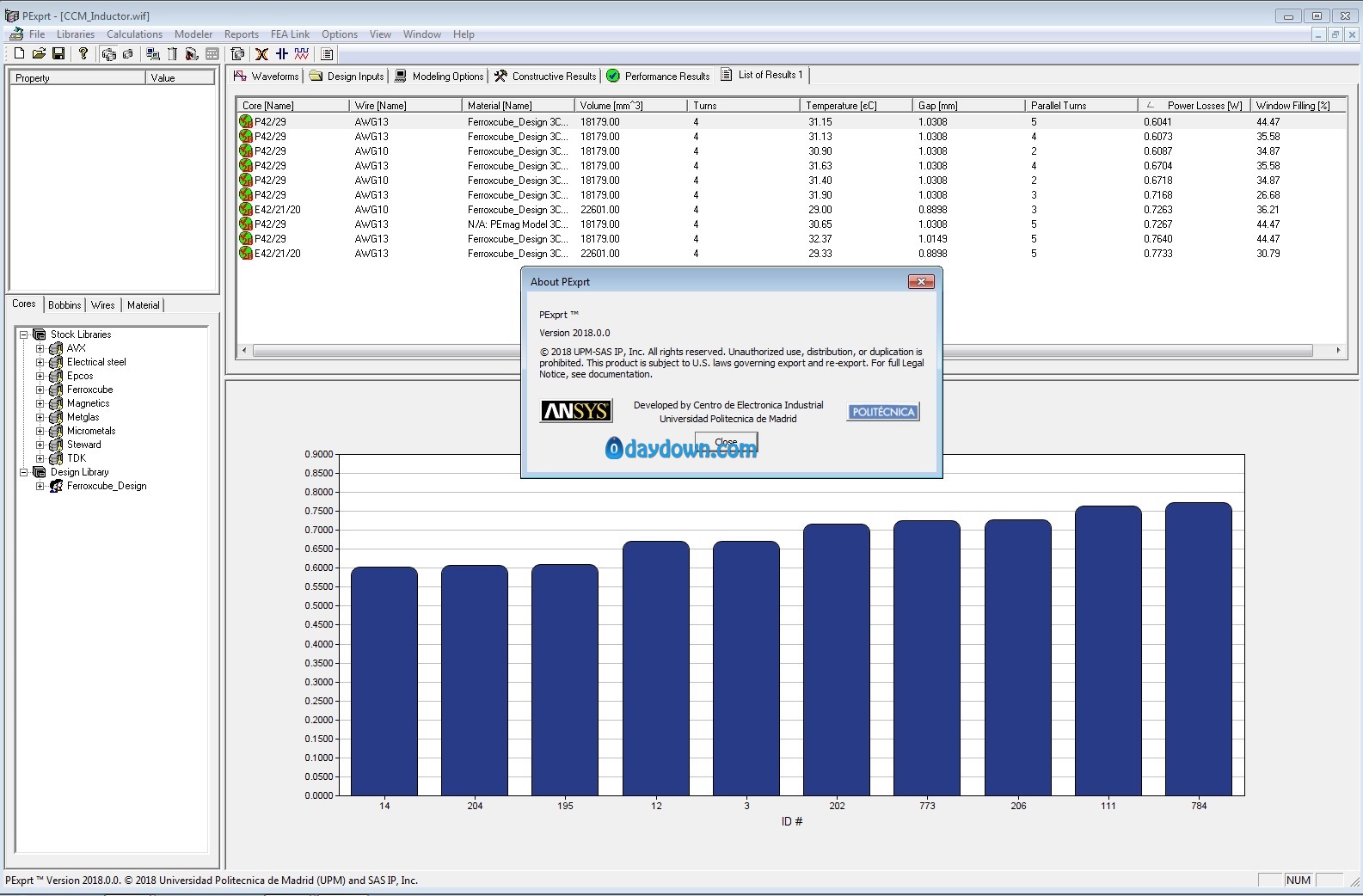Expand the TDK library node
Image resolution: width=1363 pixels, height=896 pixels.
40,458
